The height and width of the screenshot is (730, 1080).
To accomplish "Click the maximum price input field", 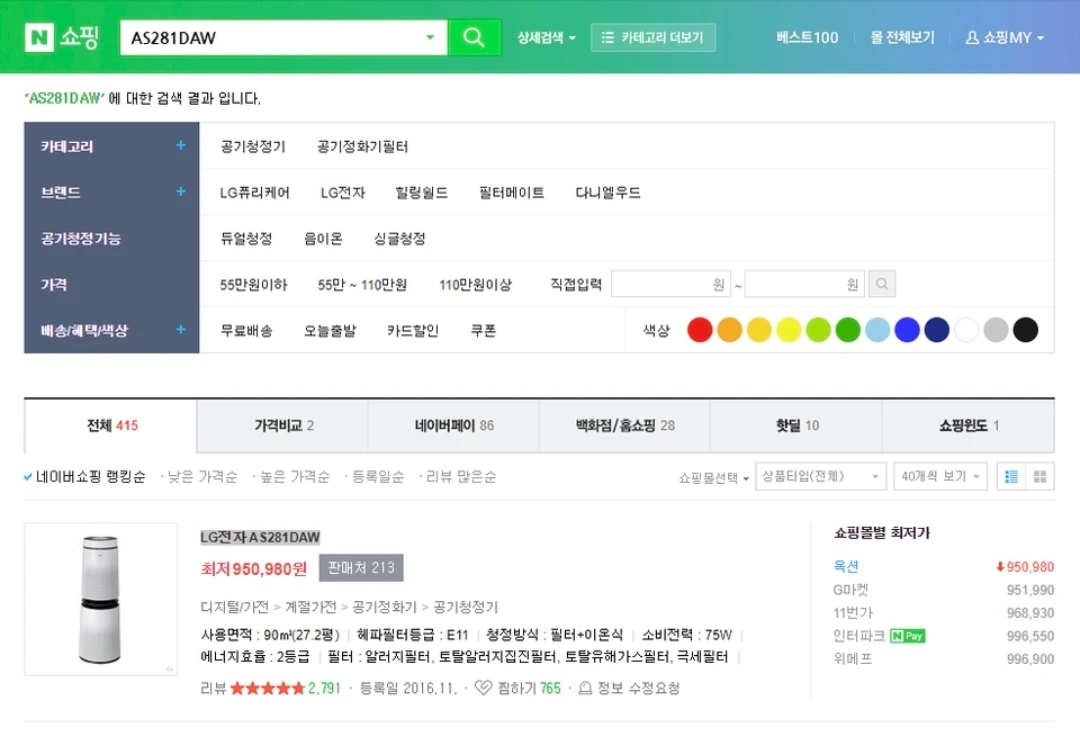I will (x=804, y=284).
